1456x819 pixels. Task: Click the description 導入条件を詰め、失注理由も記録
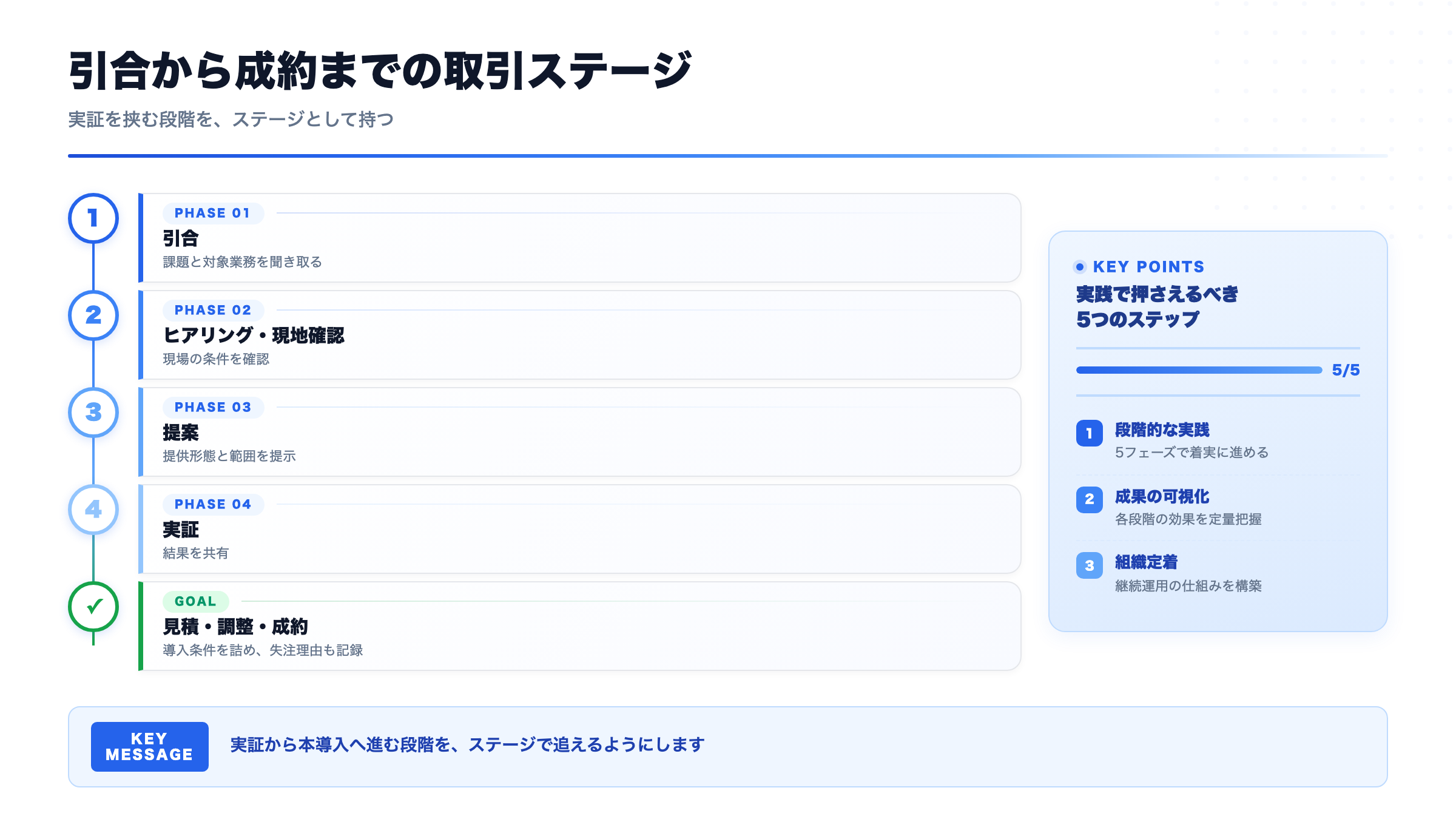pyautogui.click(x=263, y=650)
